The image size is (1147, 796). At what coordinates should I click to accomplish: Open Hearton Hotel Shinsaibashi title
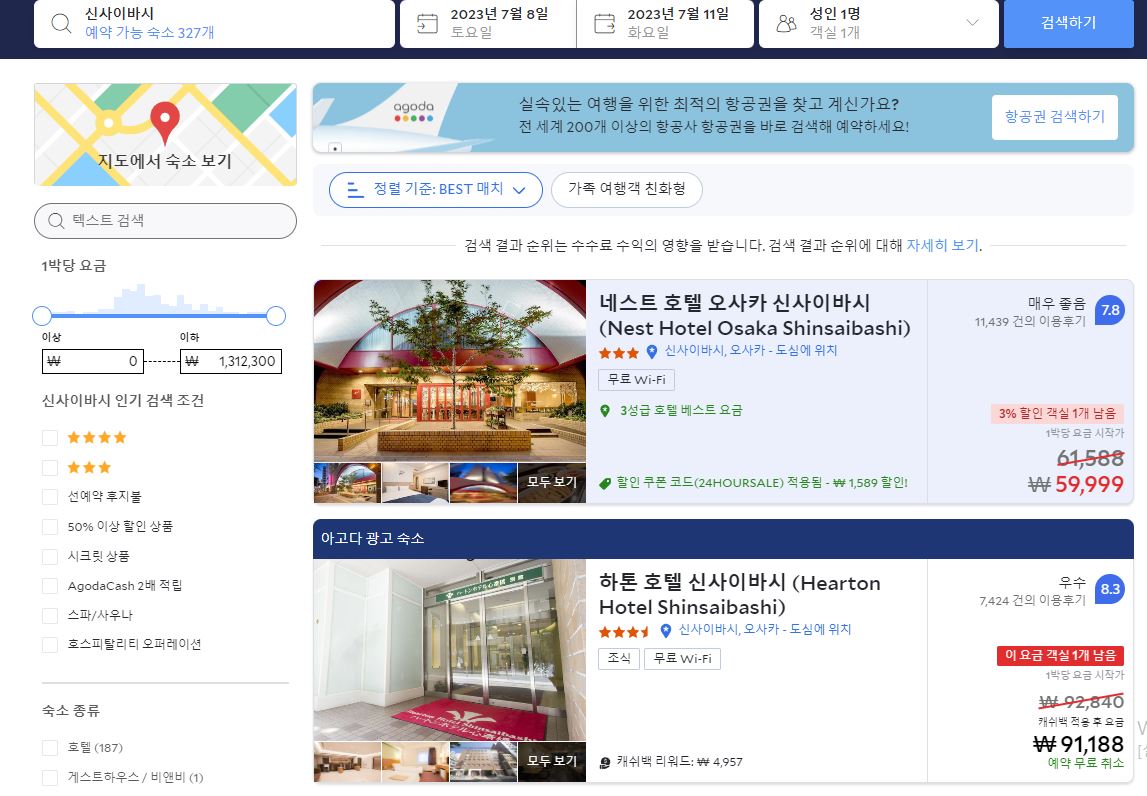click(x=740, y=595)
